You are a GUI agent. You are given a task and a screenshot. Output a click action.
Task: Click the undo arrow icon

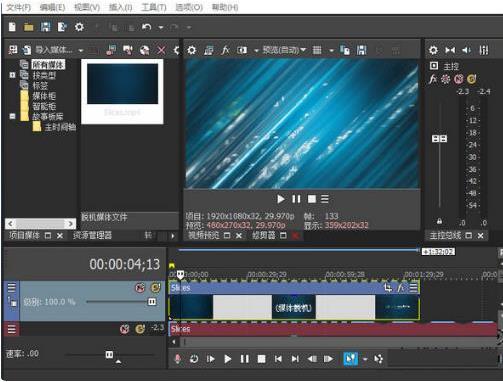click(x=146, y=27)
